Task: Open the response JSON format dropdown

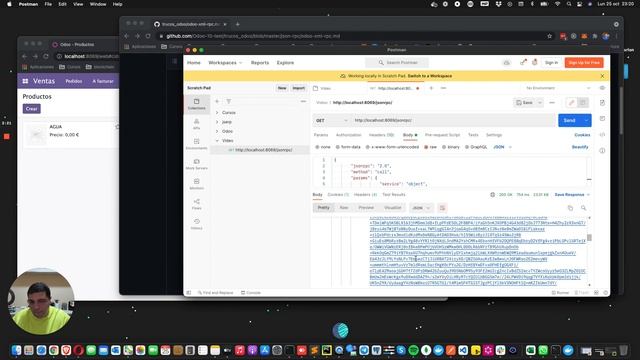Action: [x=421, y=208]
